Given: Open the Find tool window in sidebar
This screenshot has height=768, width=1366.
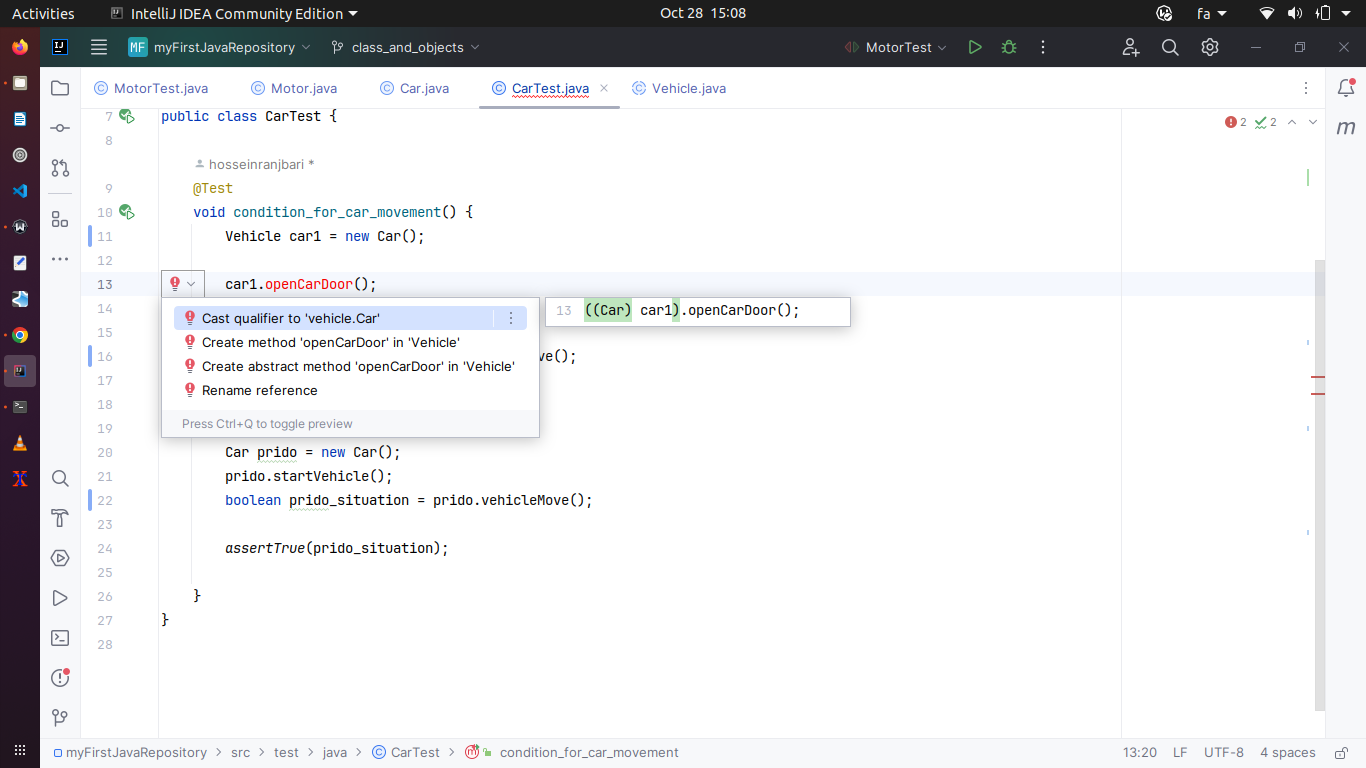Looking at the screenshot, I should point(60,478).
